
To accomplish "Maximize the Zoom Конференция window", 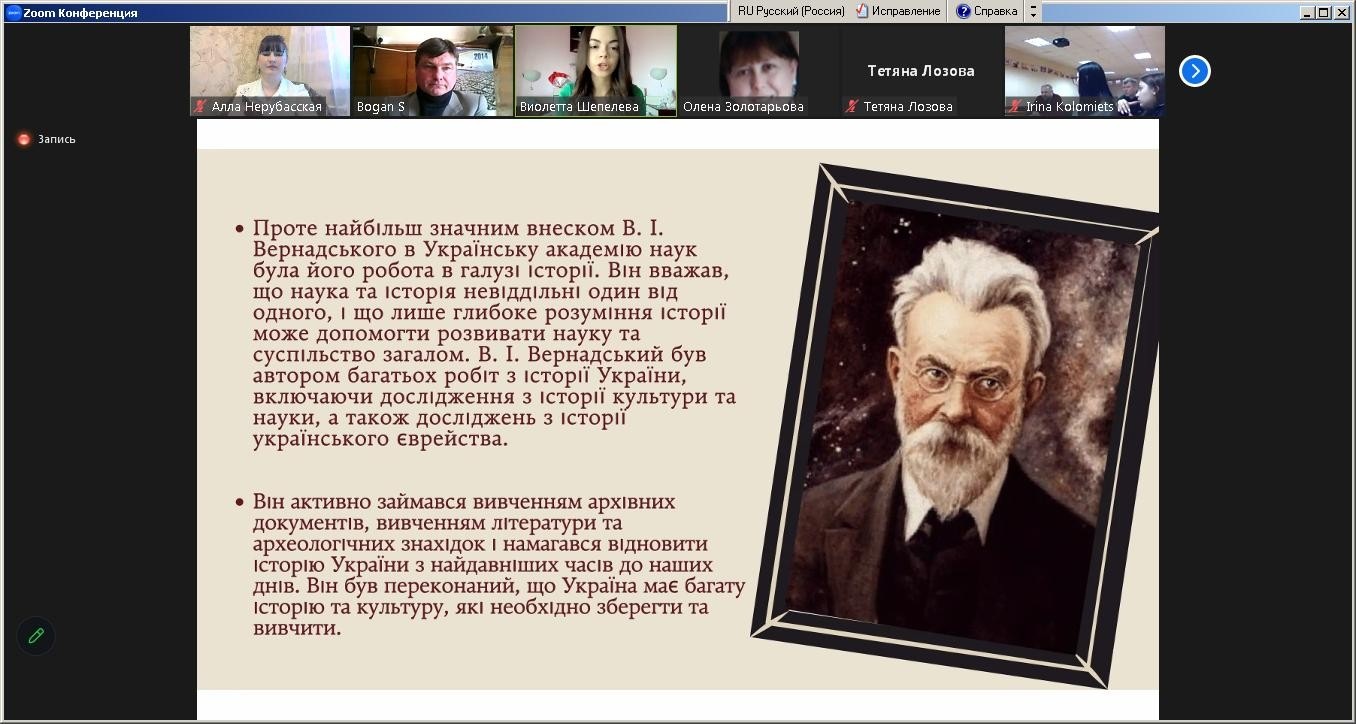I will pos(1323,12).
